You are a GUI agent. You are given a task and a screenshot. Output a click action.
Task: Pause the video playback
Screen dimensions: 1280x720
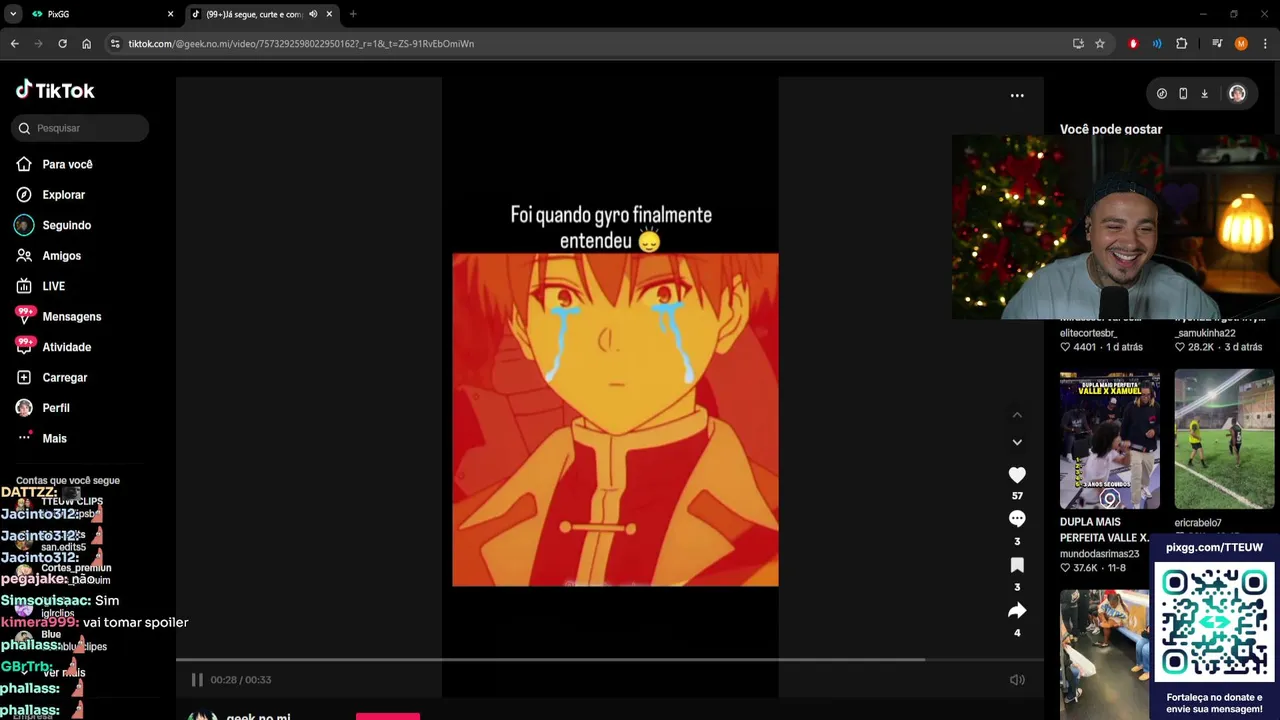[x=197, y=680]
